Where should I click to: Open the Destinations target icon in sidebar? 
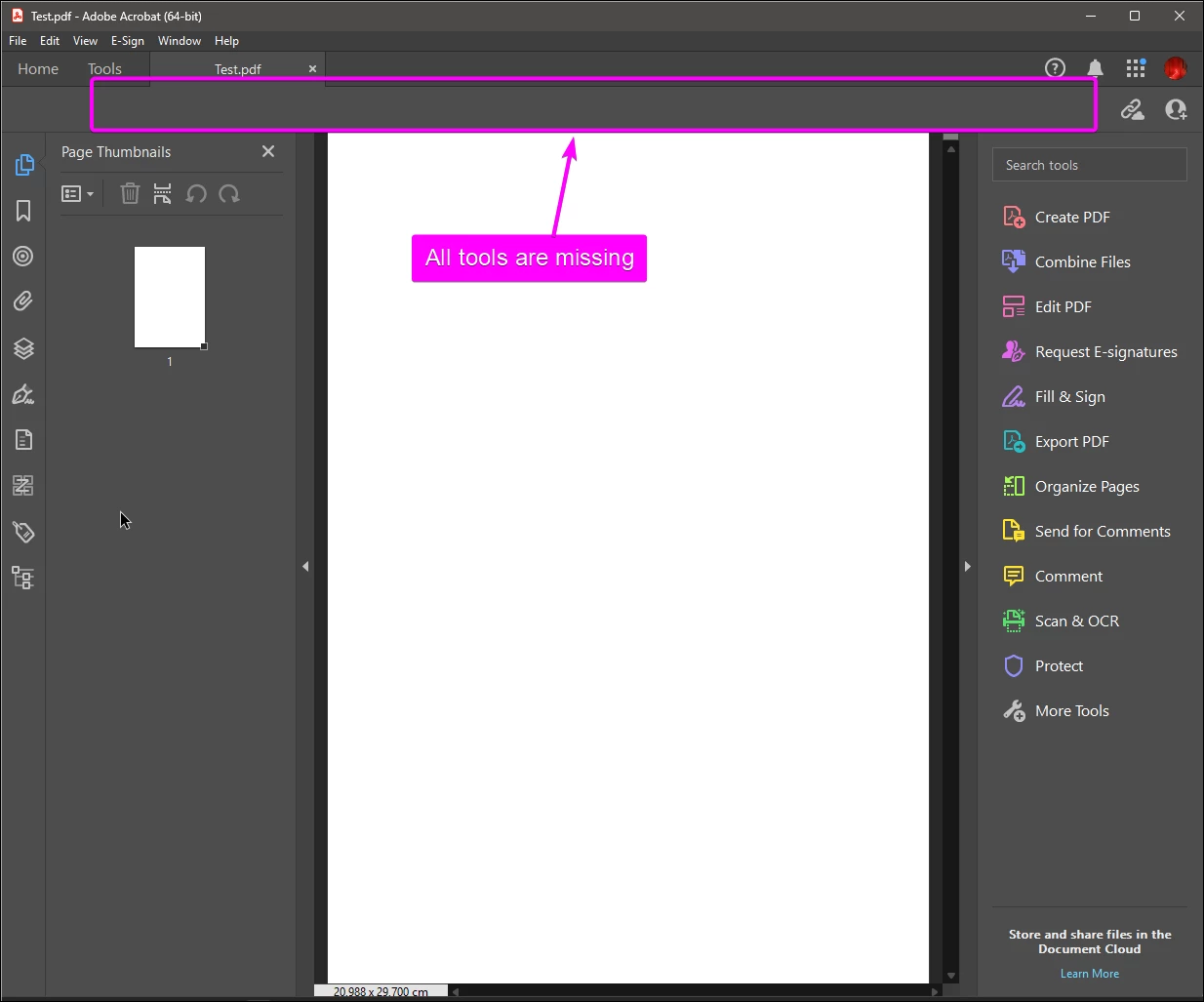tap(23, 257)
